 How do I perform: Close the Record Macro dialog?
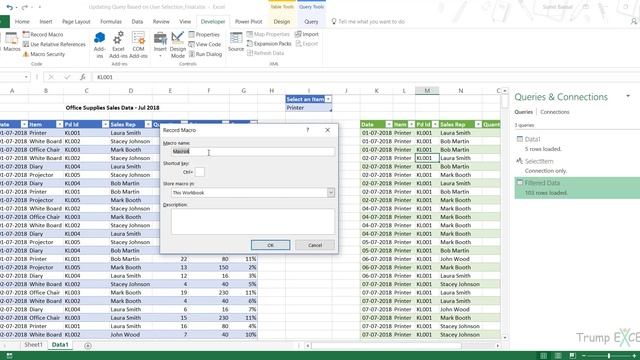[327, 130]
